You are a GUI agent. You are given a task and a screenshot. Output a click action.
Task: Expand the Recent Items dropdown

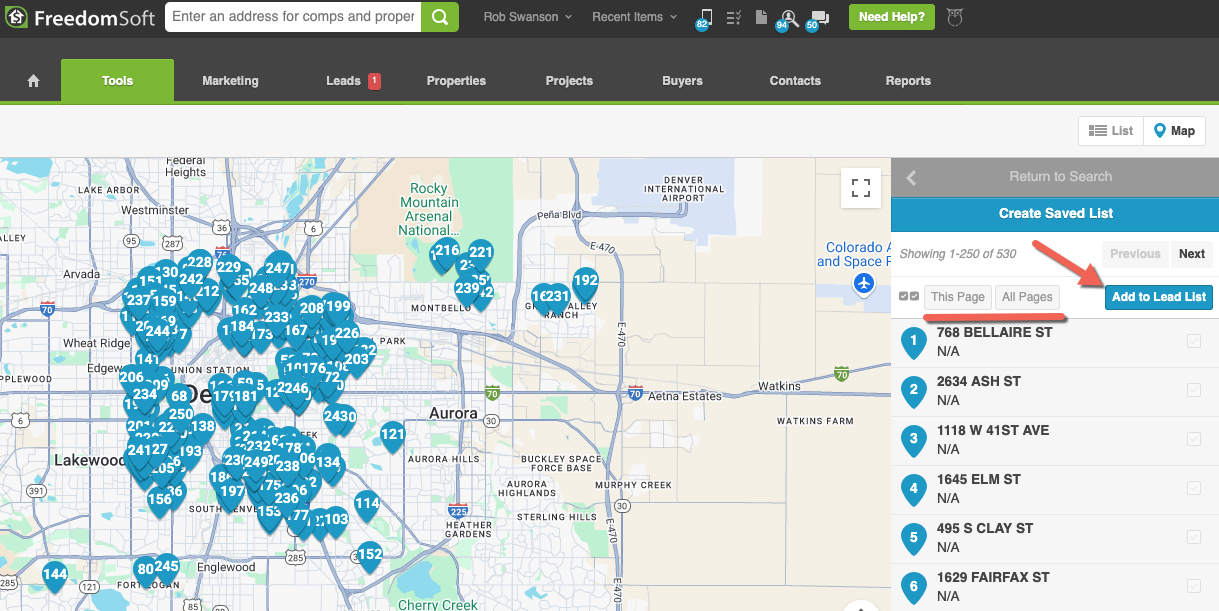click(634, 17)
